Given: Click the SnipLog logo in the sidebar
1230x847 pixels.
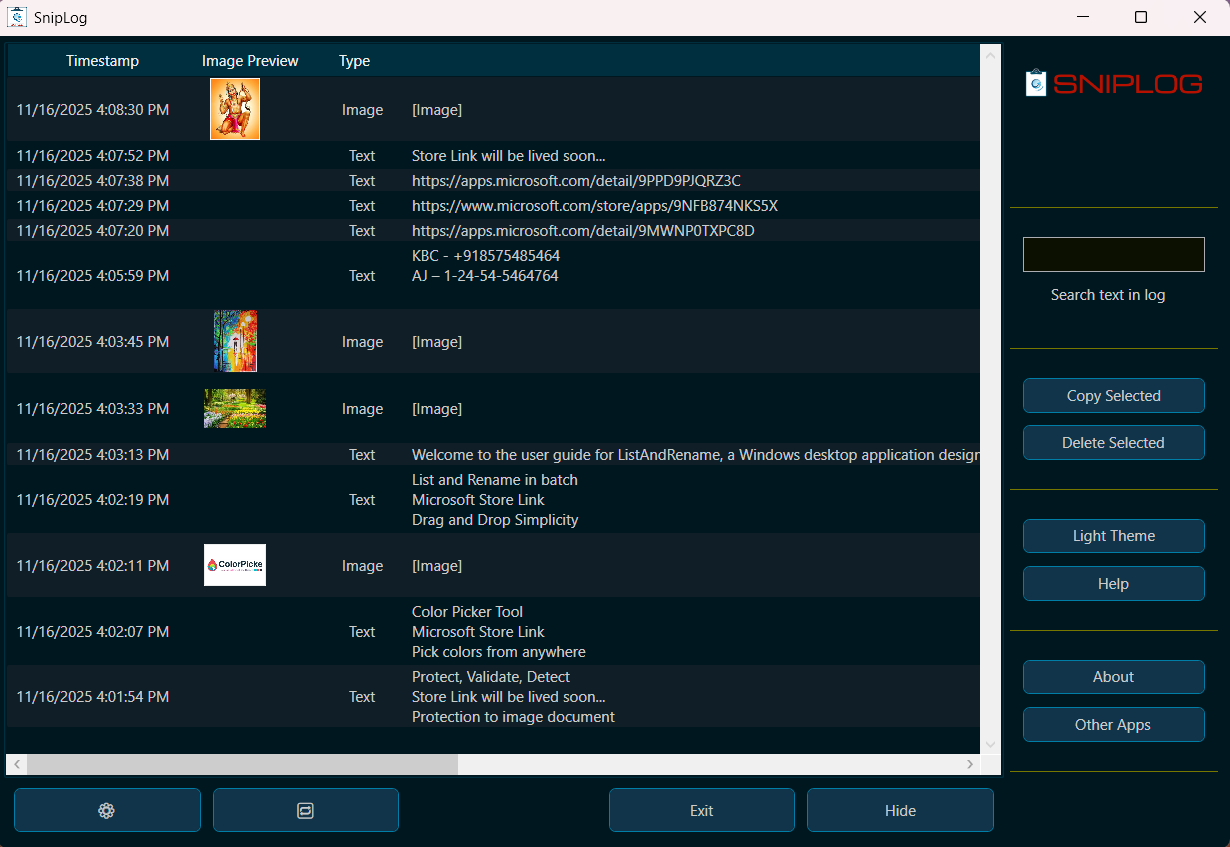Looking at the screenshot, I should click(1113, 83).
